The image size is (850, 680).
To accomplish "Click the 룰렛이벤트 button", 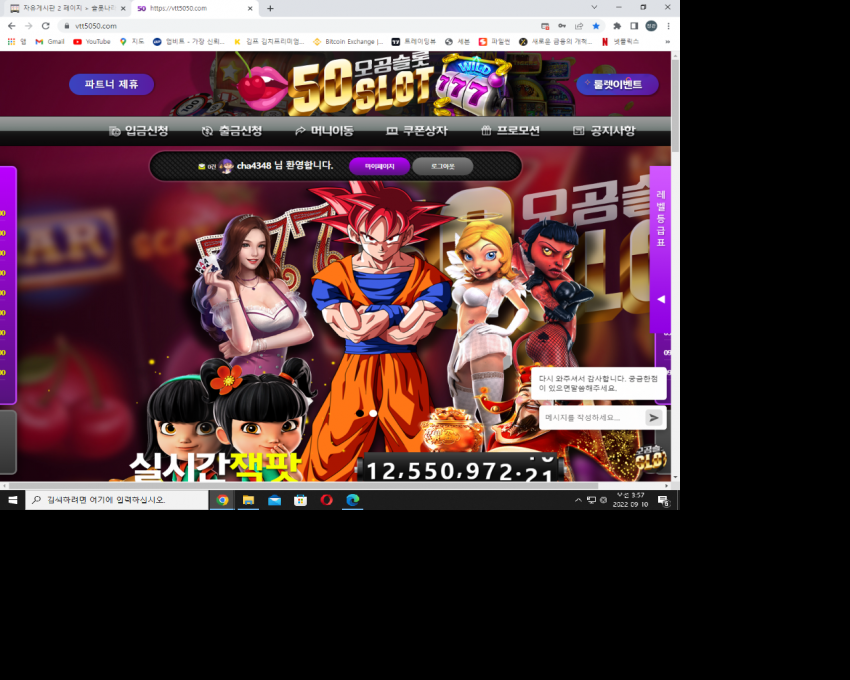I will coord(617,84).
